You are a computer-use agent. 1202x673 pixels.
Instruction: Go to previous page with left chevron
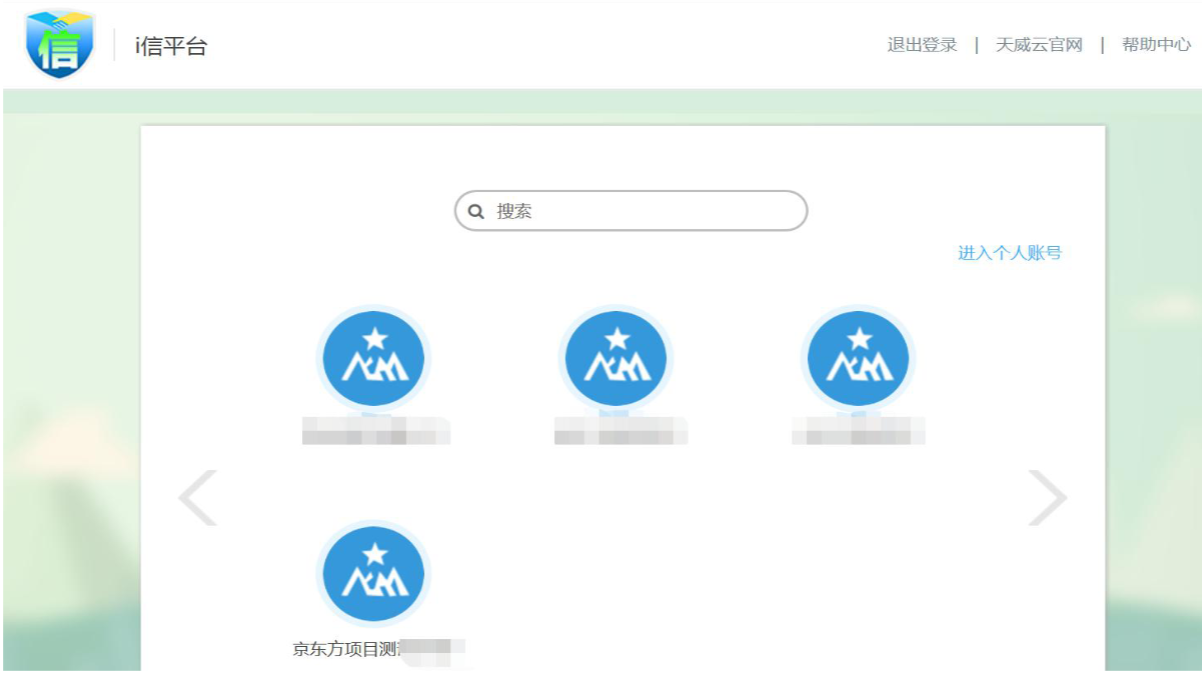pos(198,497)
